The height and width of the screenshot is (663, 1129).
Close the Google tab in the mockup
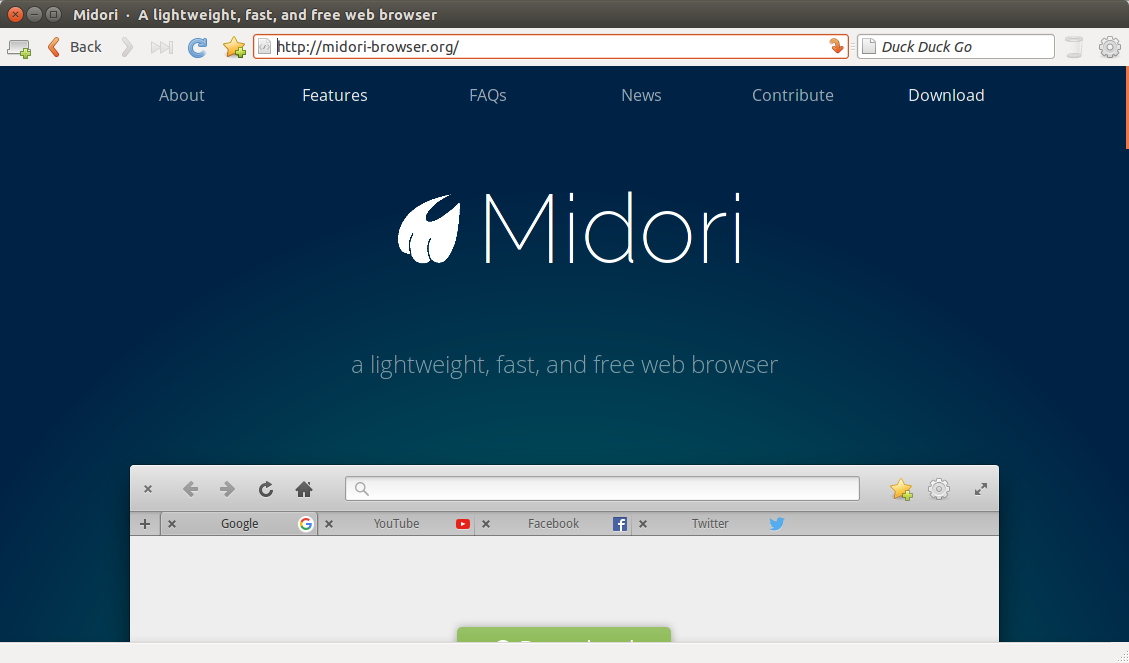point(172,524)
